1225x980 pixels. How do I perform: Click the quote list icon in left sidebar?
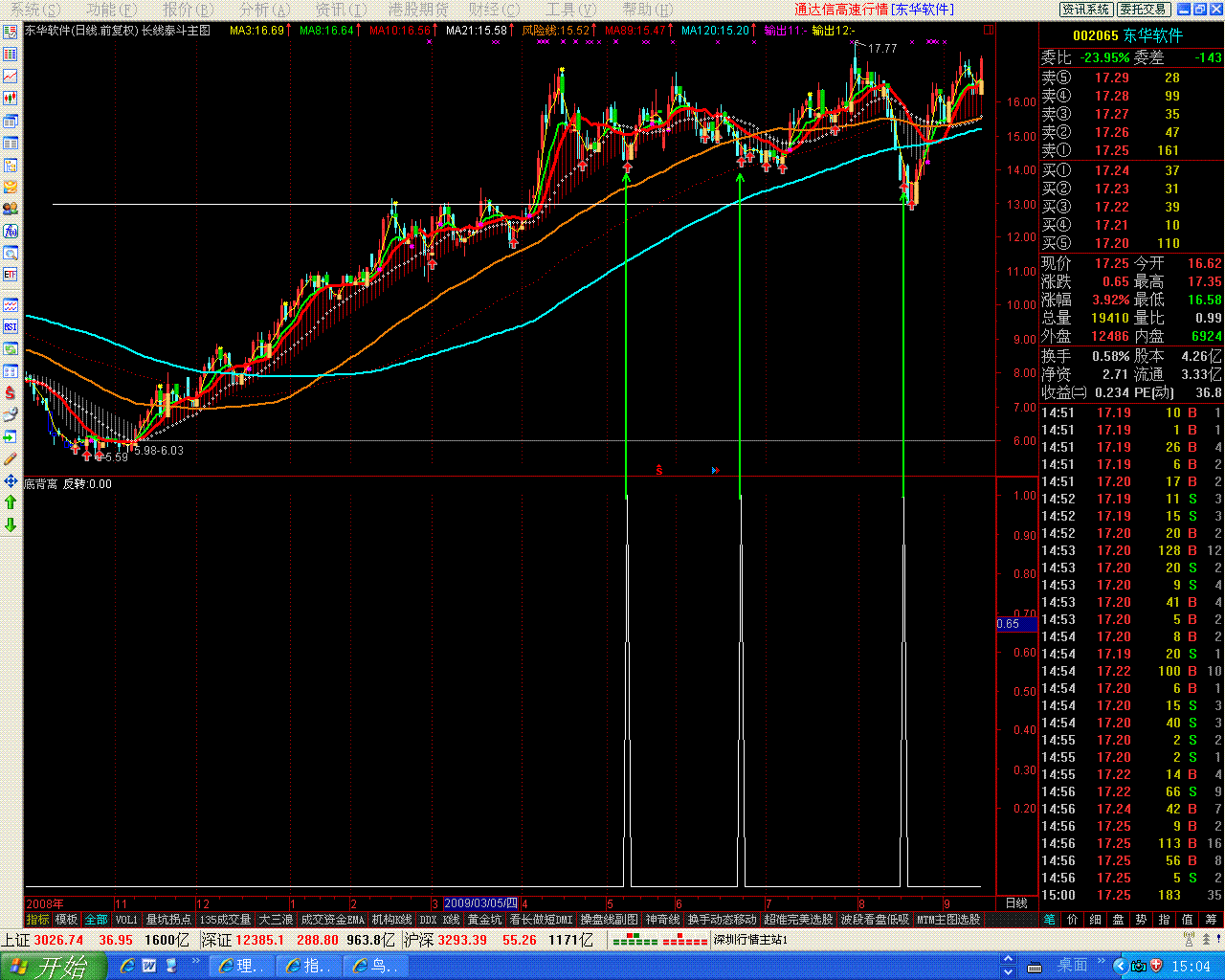11,54
